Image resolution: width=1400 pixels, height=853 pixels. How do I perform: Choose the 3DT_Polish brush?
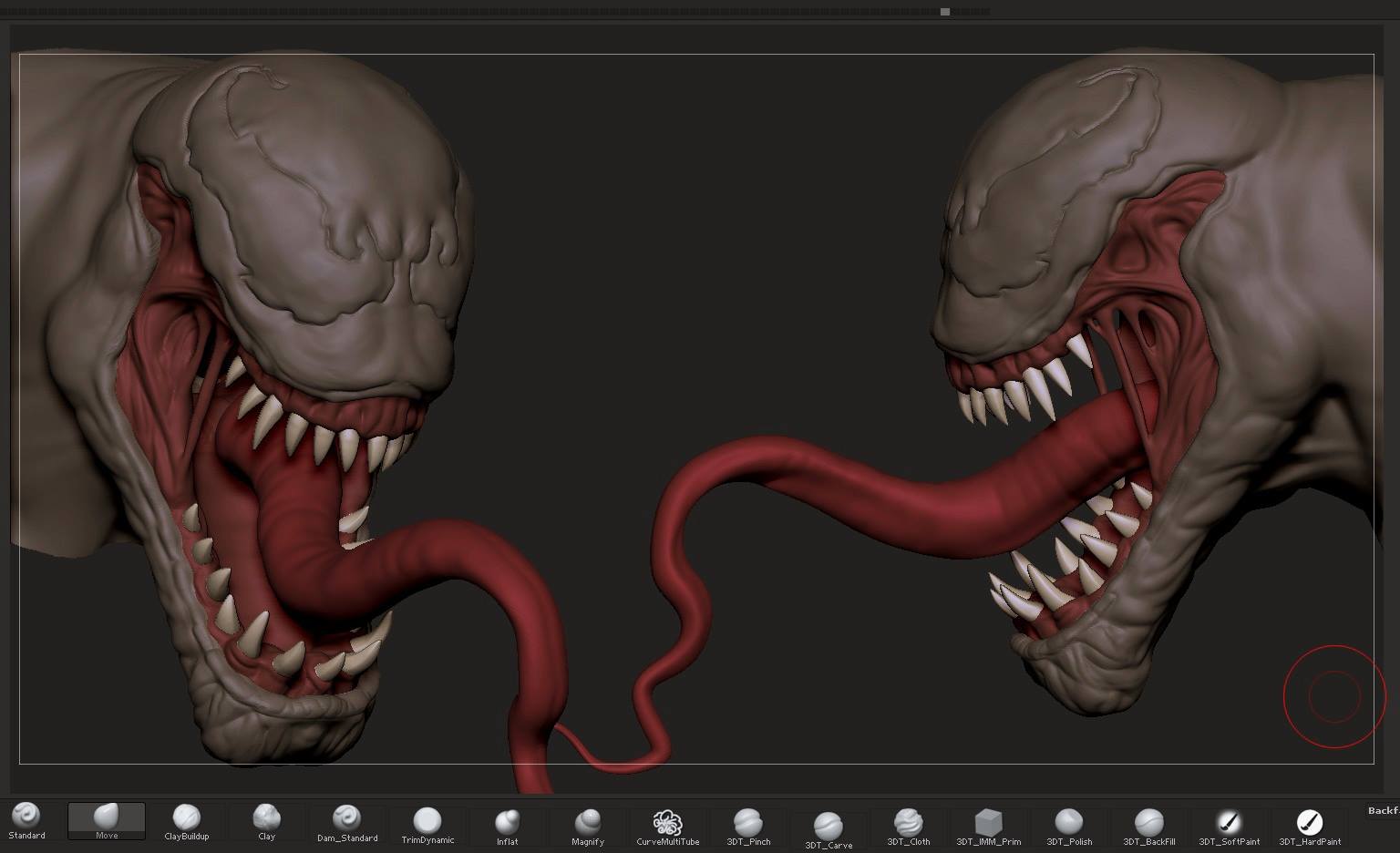(x=1069, y=827)
